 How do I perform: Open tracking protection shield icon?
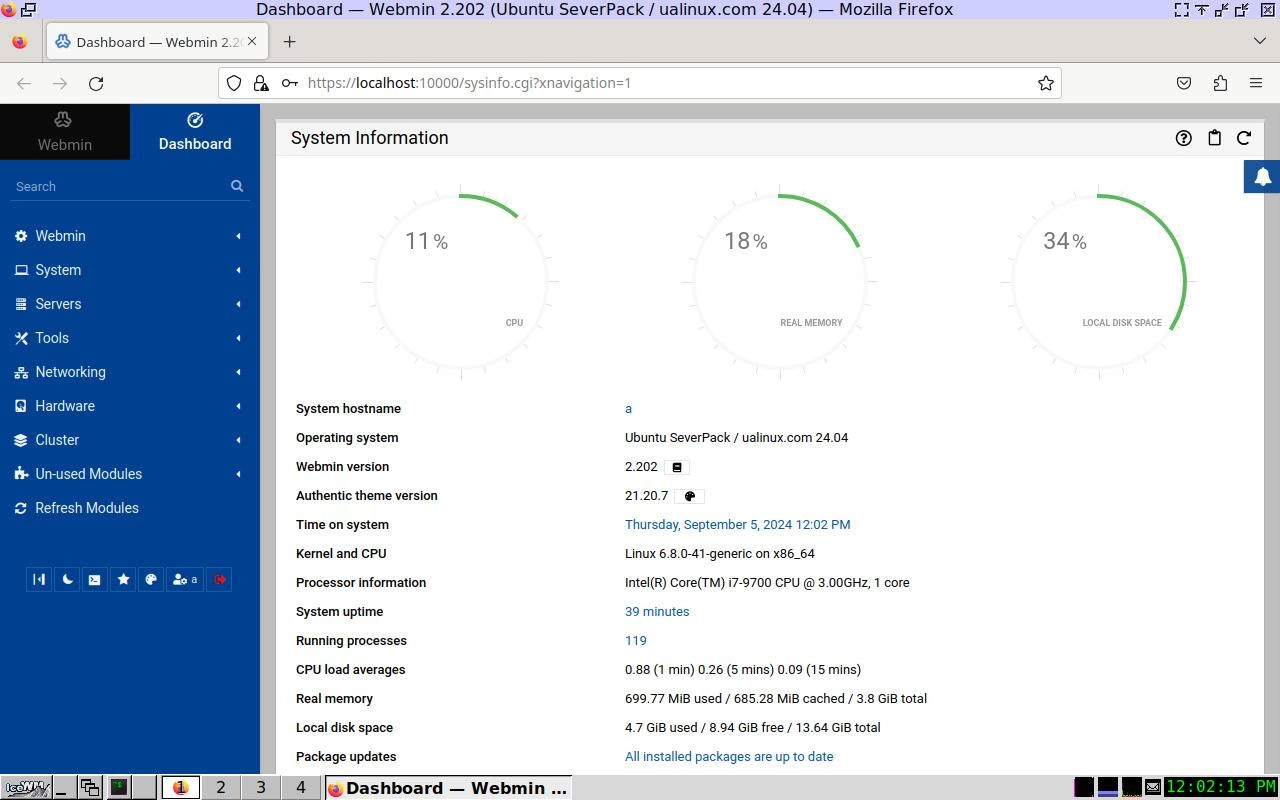coord(234,83)
